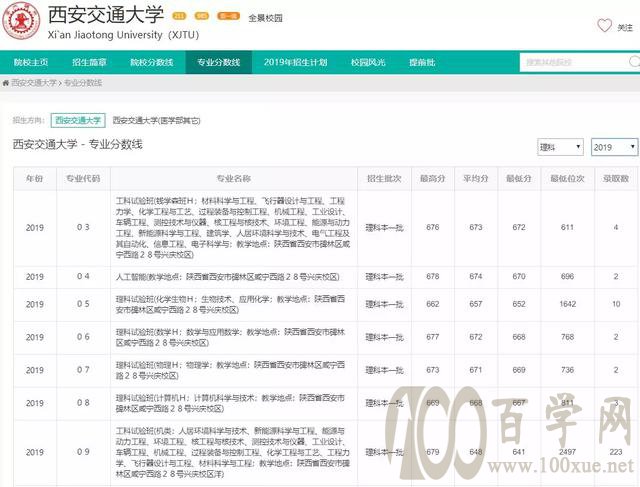Open the 提前批 tab
Viewport: 640px width, 487px height.
click(x=422, y=62)
